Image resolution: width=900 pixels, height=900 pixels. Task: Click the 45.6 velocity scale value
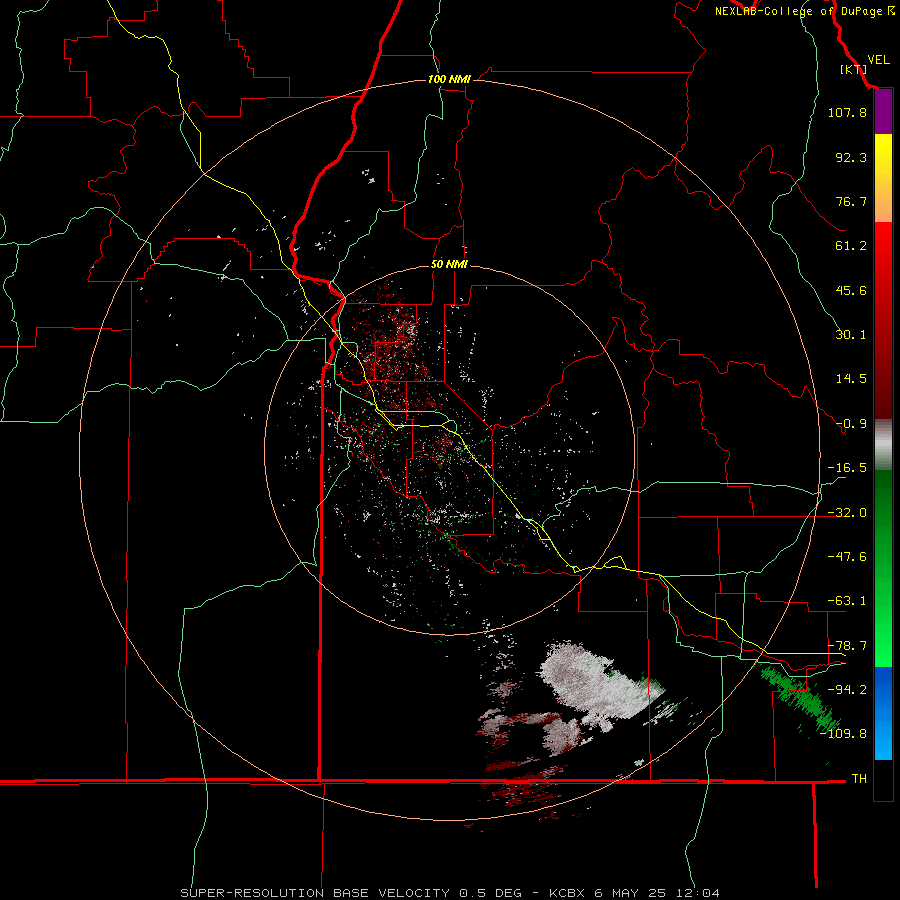[x=851, y=290]
